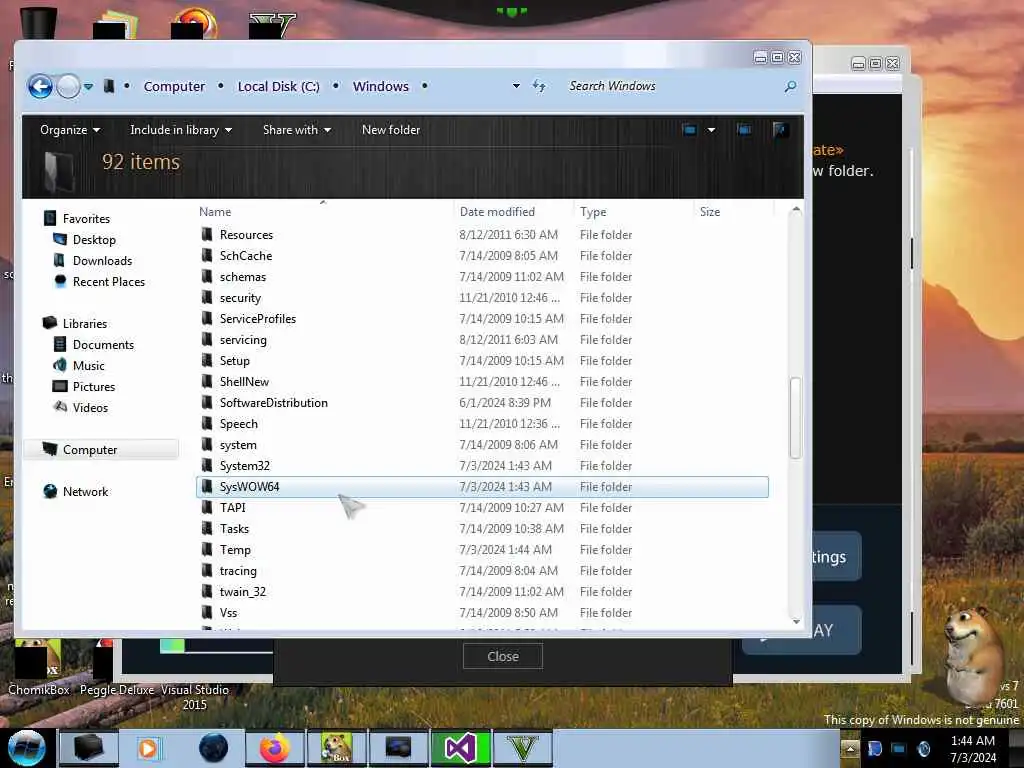
Task: Open Include in library menu
Action: coord(181,130)
